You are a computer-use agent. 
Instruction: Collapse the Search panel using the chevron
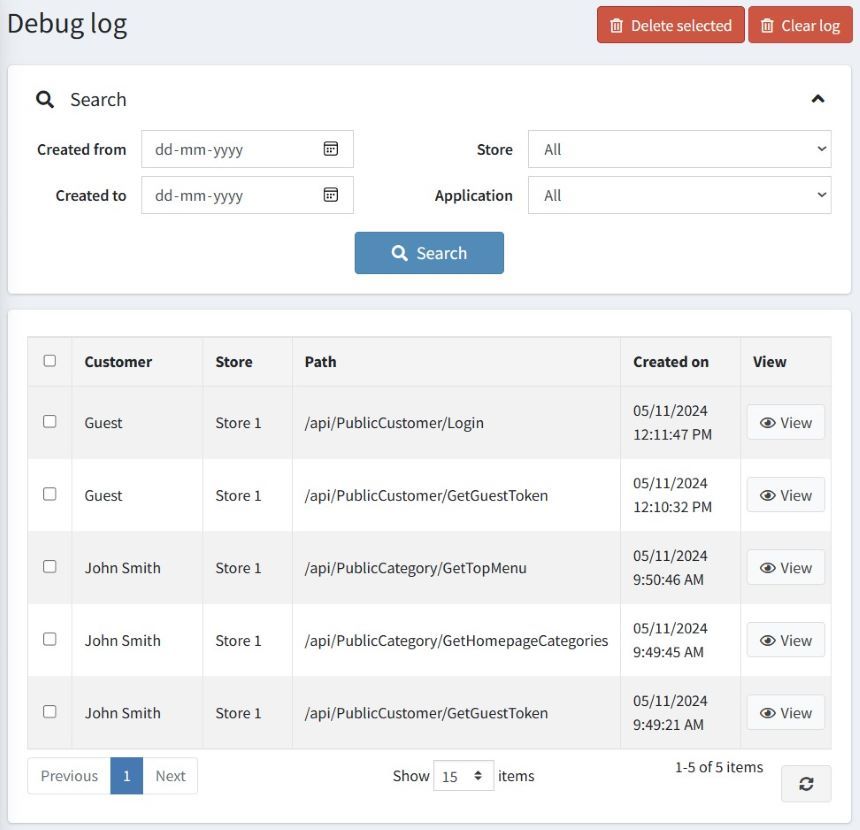(x=818, y=99)
